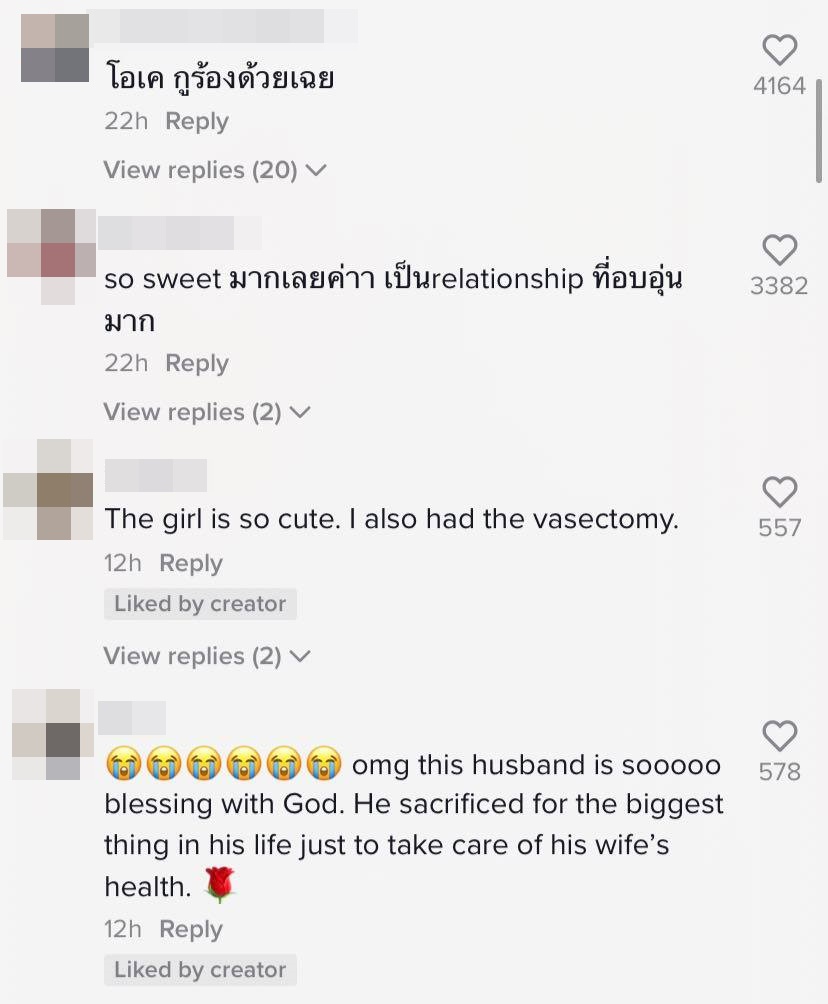828x1004 pixels.
Task: Click the comments scrollbar handle
Action: [x=819, y=131]
